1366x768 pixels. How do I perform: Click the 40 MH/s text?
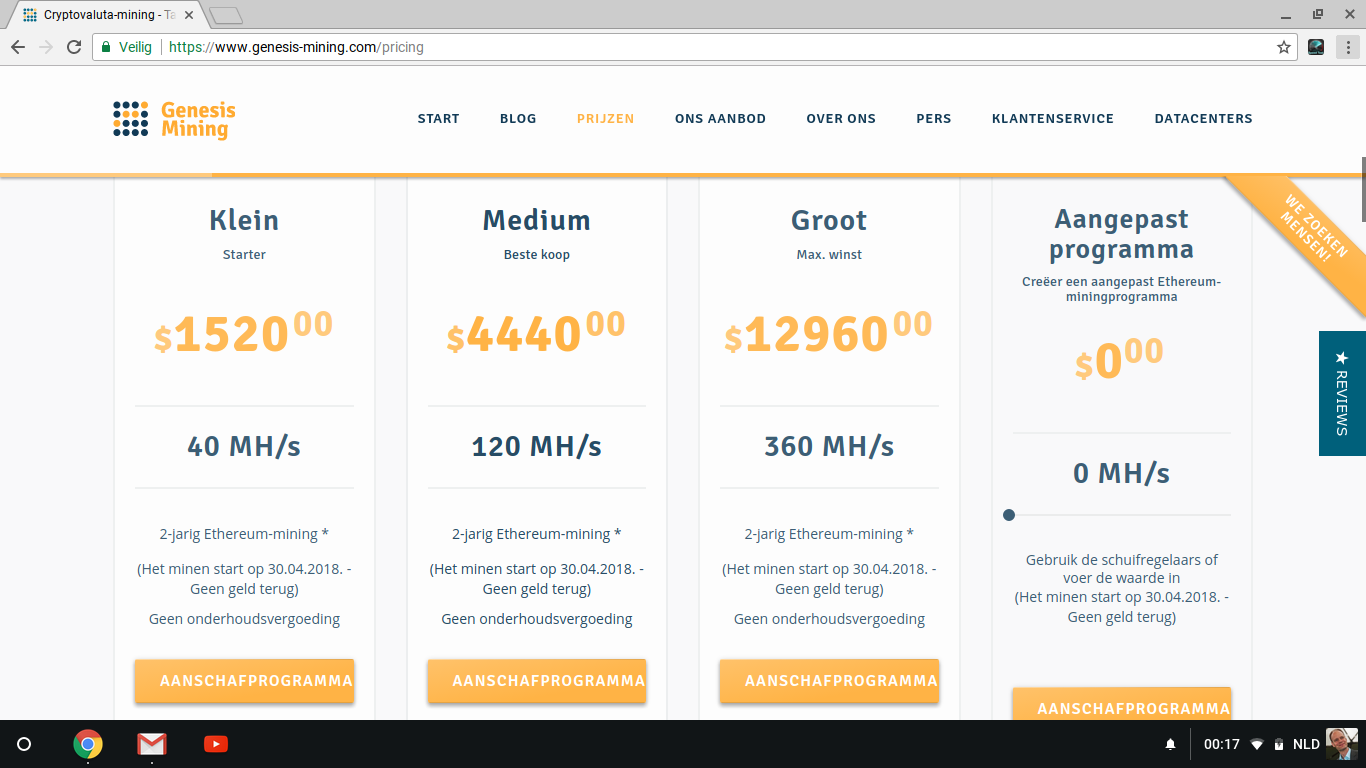coord(244,446)
